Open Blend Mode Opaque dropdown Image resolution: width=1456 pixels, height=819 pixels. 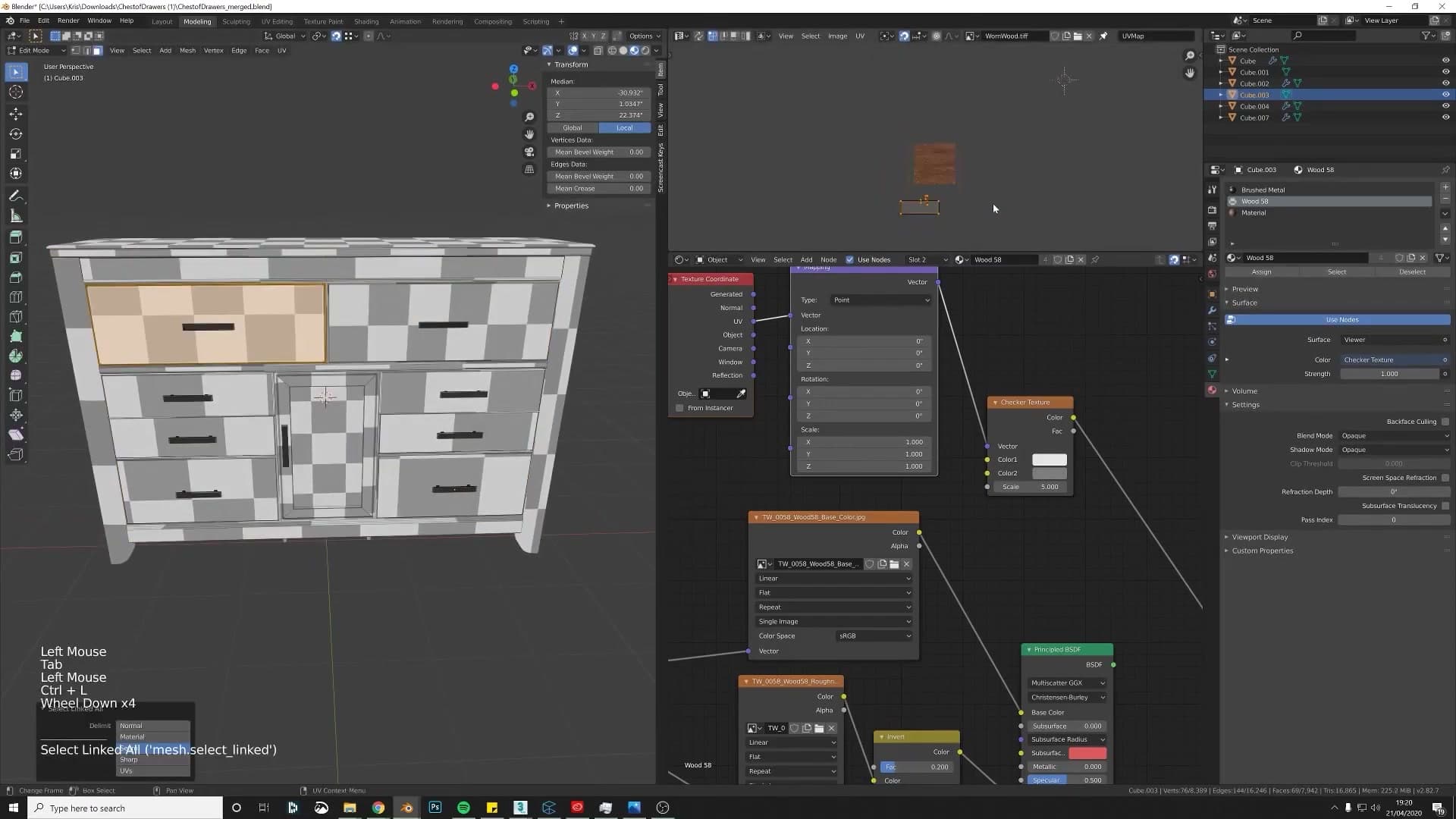[x=1395, y=436]
